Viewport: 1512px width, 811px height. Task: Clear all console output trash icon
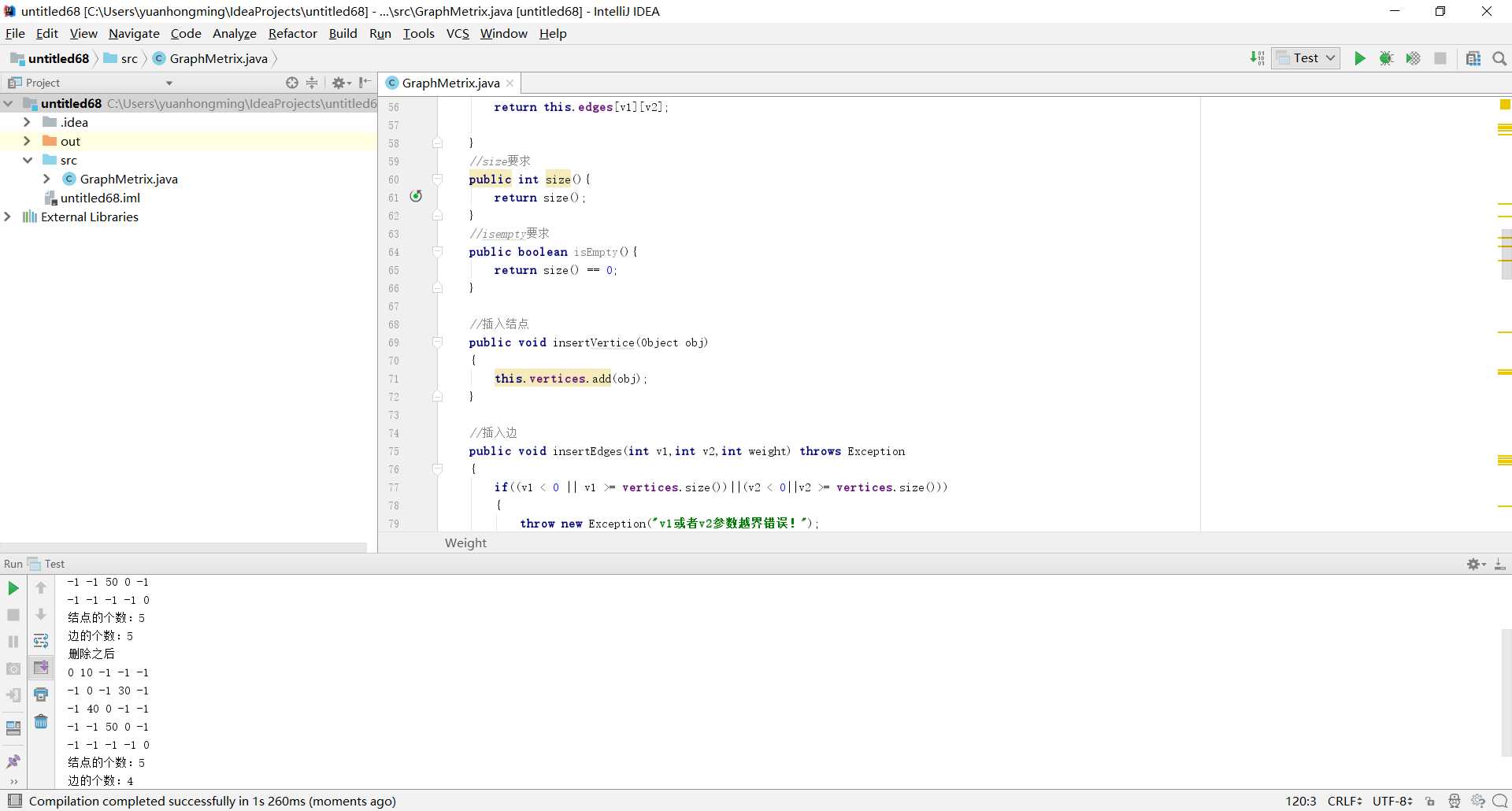click(41, 721)
